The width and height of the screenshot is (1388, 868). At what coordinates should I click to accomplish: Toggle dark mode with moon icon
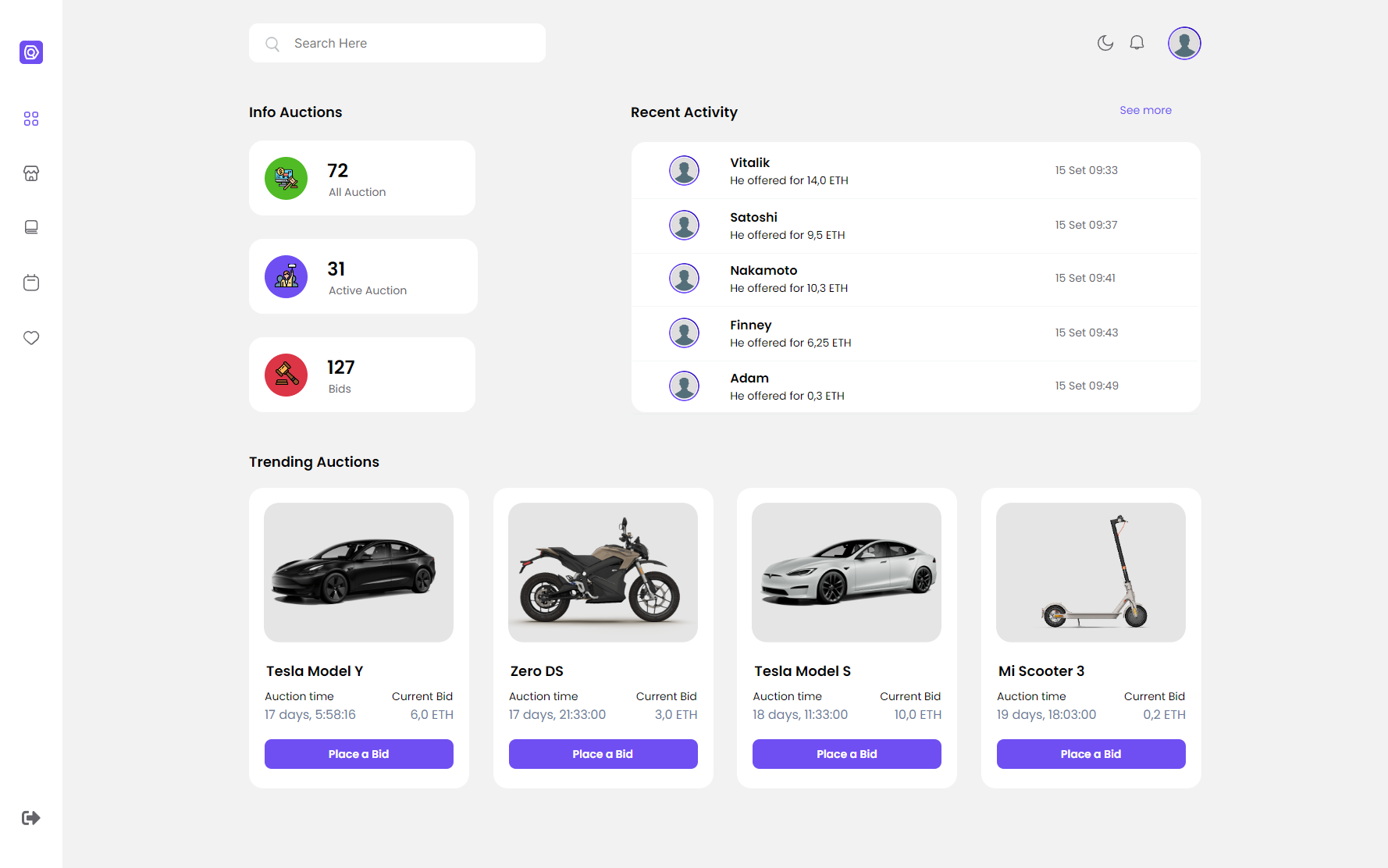1105,43
